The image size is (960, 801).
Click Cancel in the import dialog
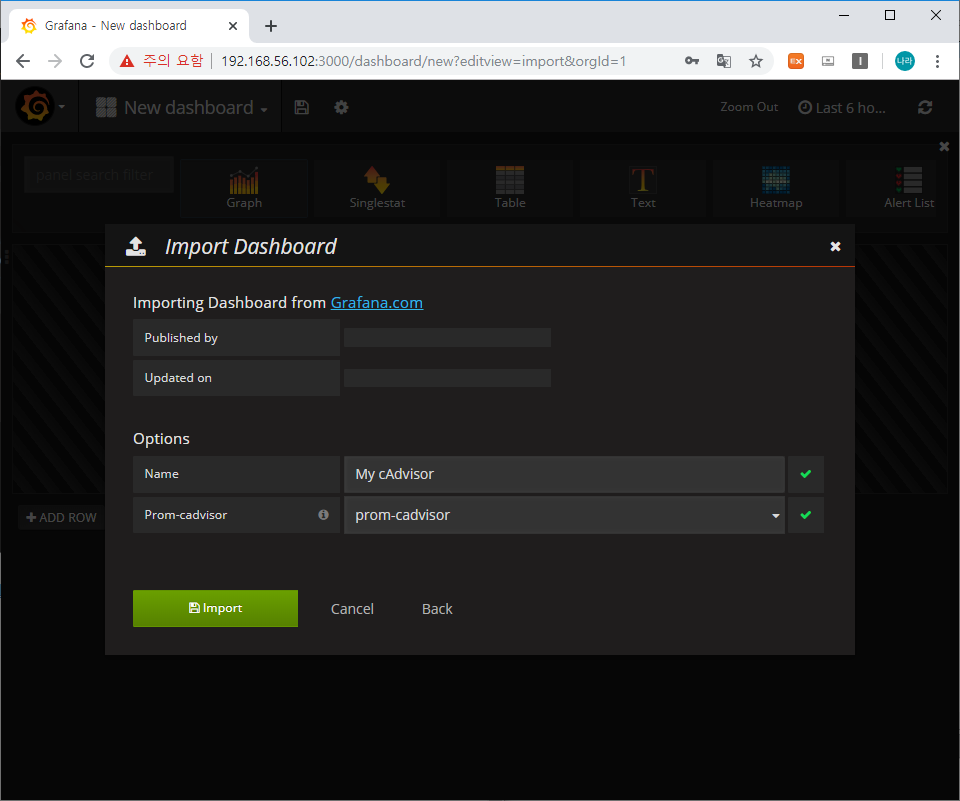pos(352,609)
